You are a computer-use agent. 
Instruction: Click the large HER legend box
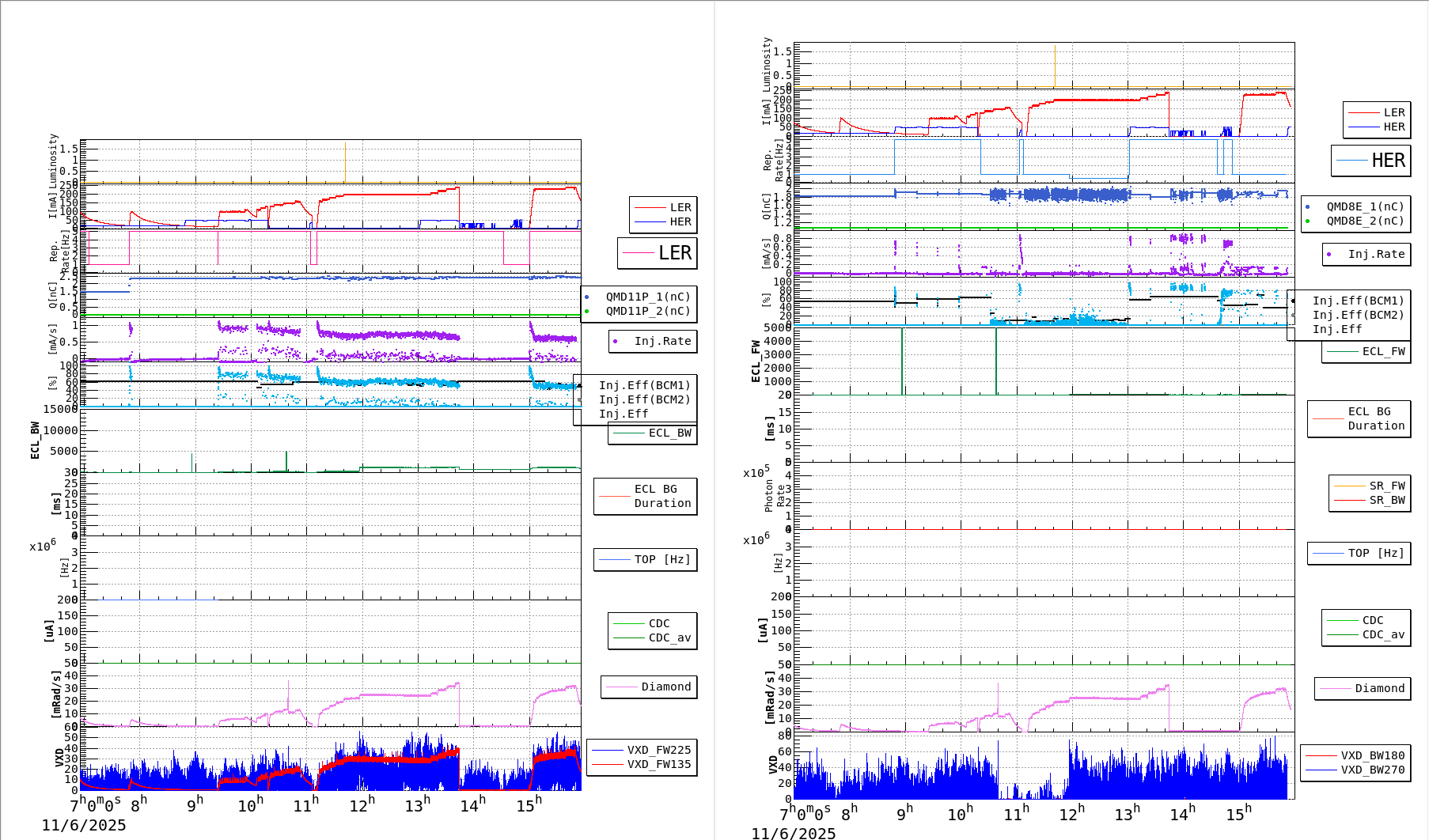pyautogui.click(x=1370, y=161)
